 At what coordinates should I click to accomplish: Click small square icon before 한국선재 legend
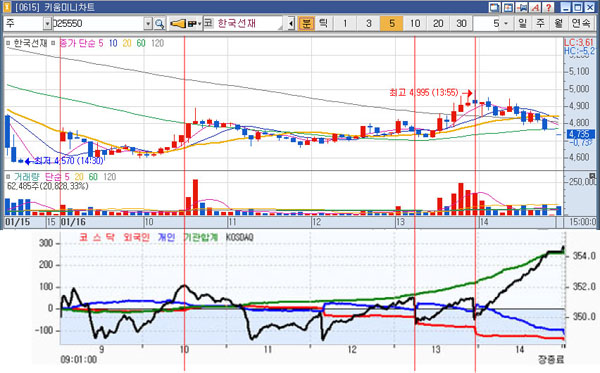point(8,44)
